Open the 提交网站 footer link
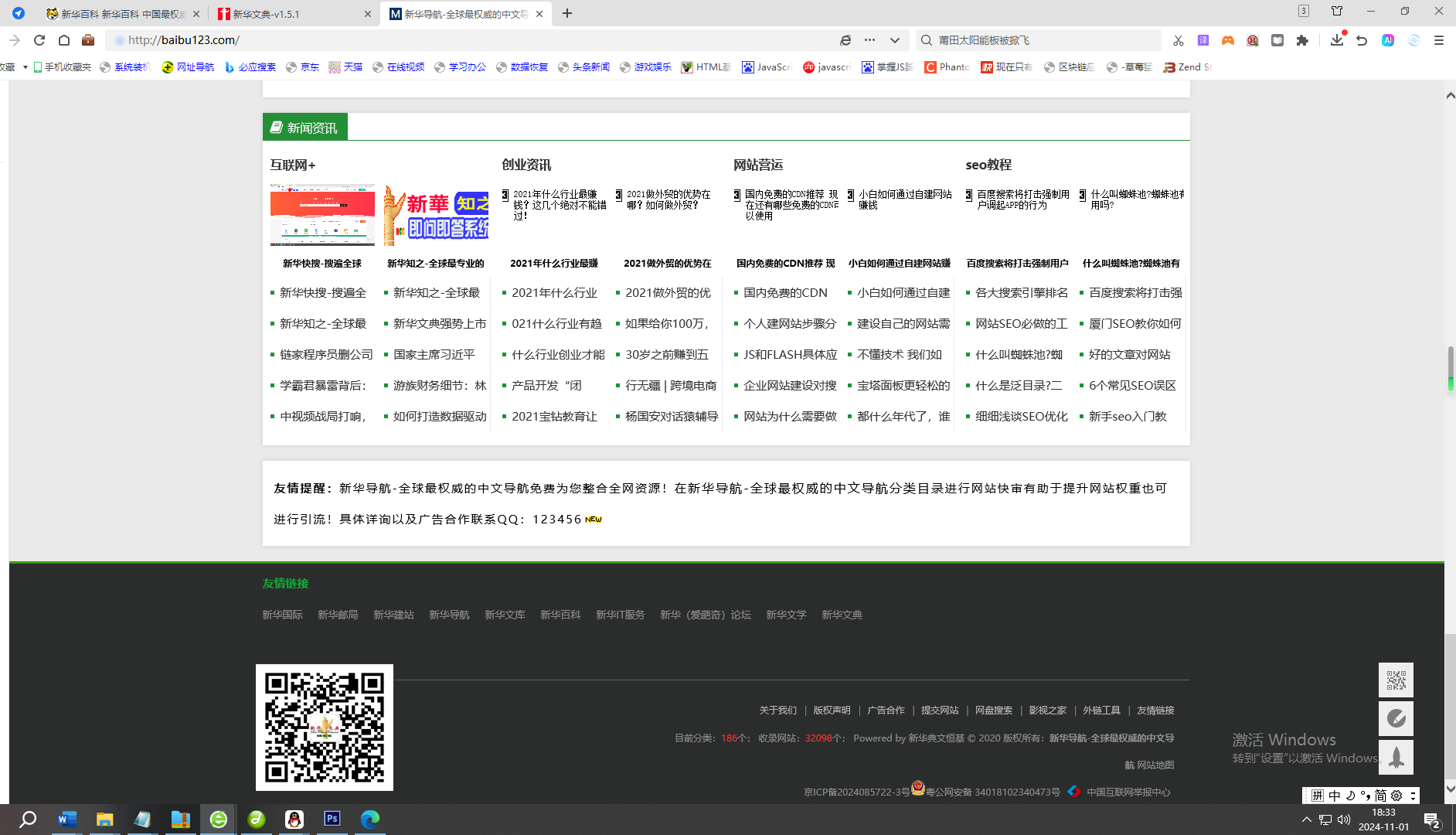Screen dimensions: 1456x835 coord(940,711)
